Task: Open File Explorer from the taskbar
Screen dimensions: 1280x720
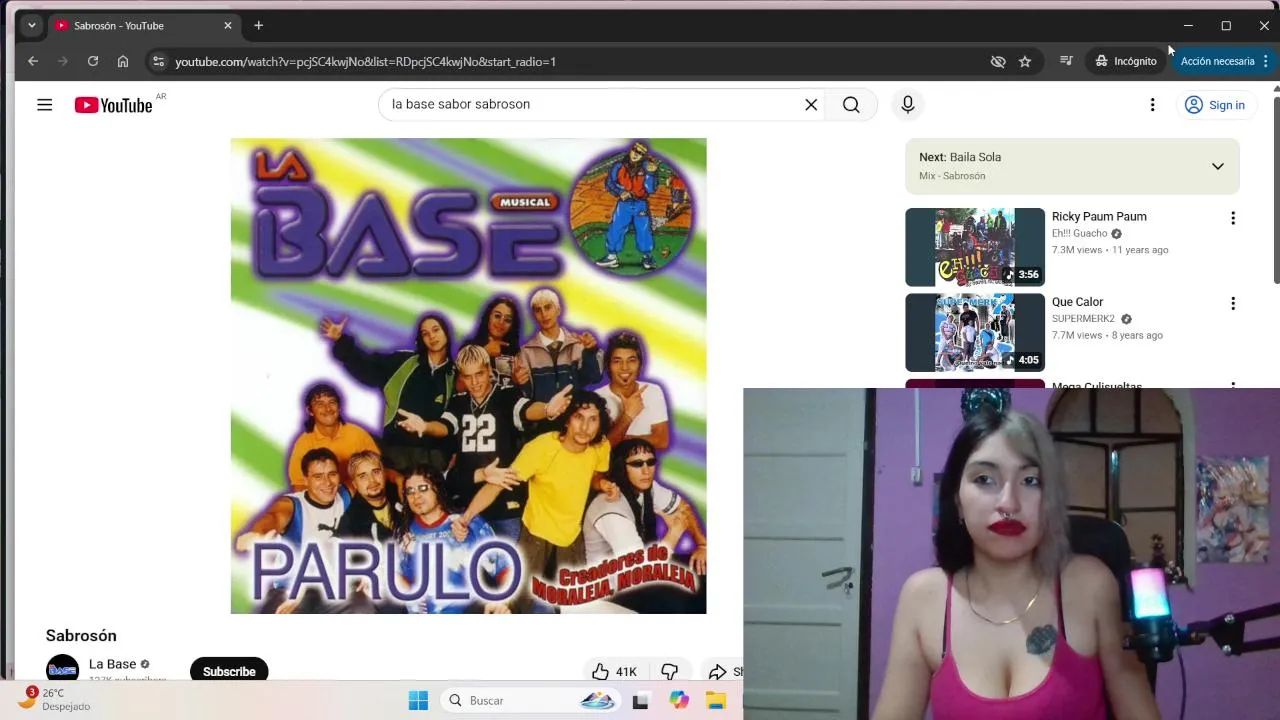Action: click(716, 700)
